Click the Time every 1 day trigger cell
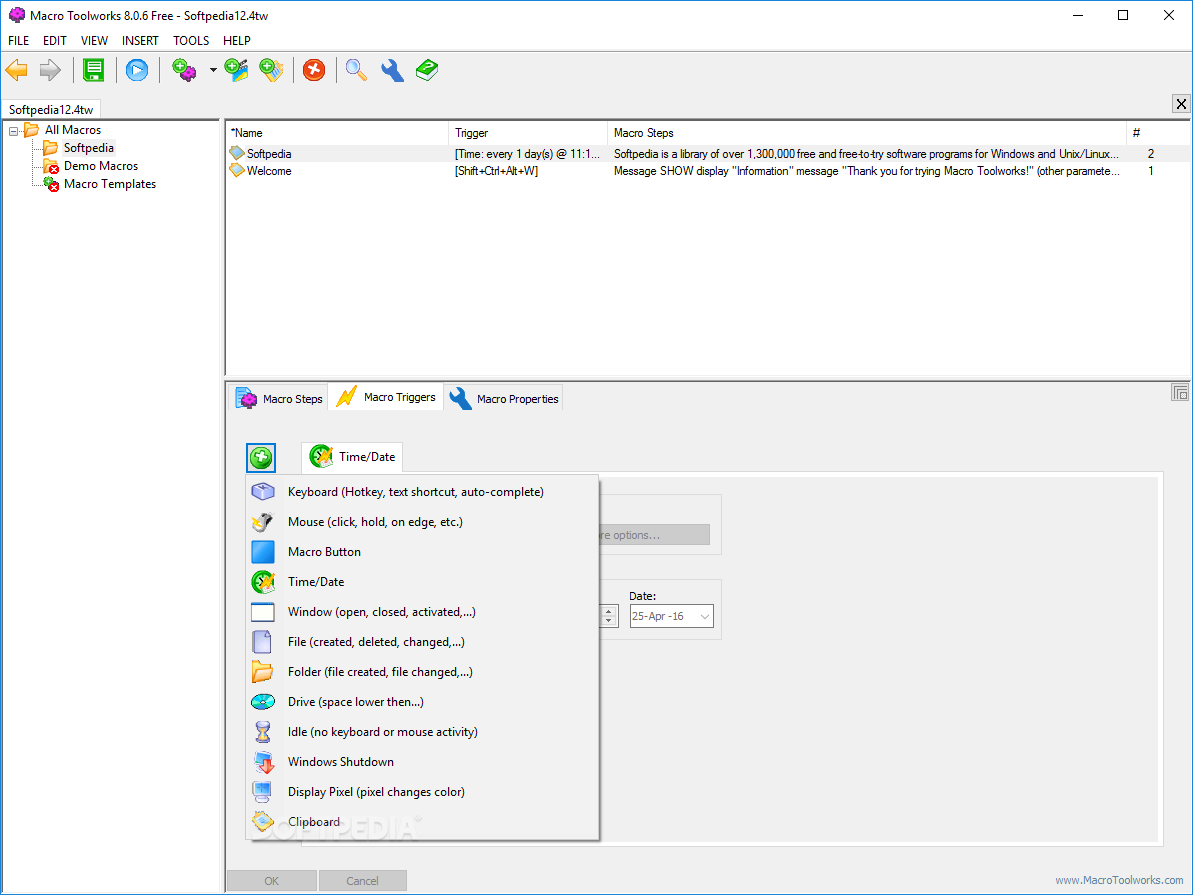Viewport: 1193px width, 895px height. (x=527, y=154)
